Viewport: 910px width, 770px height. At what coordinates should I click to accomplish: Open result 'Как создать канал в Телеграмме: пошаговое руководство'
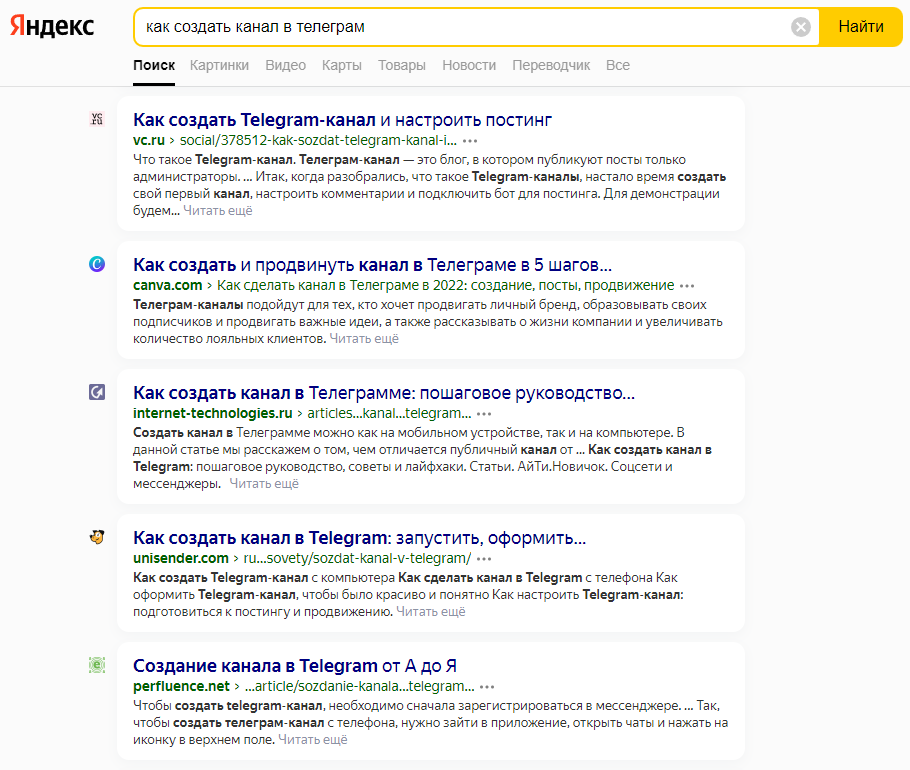tap(384, 393)
